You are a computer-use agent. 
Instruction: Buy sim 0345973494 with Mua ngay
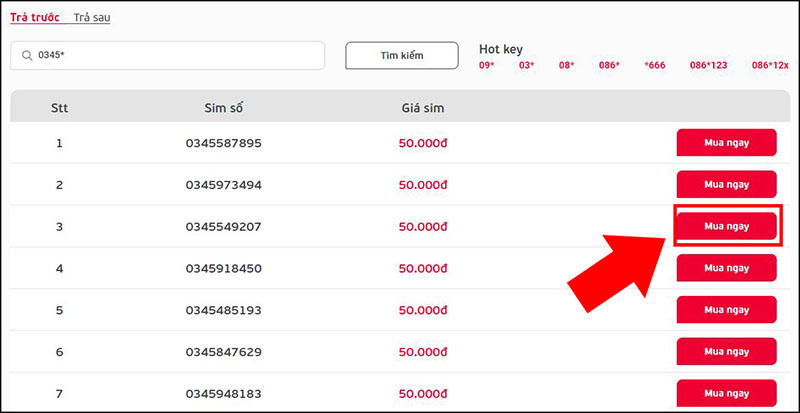click(726, 185)
